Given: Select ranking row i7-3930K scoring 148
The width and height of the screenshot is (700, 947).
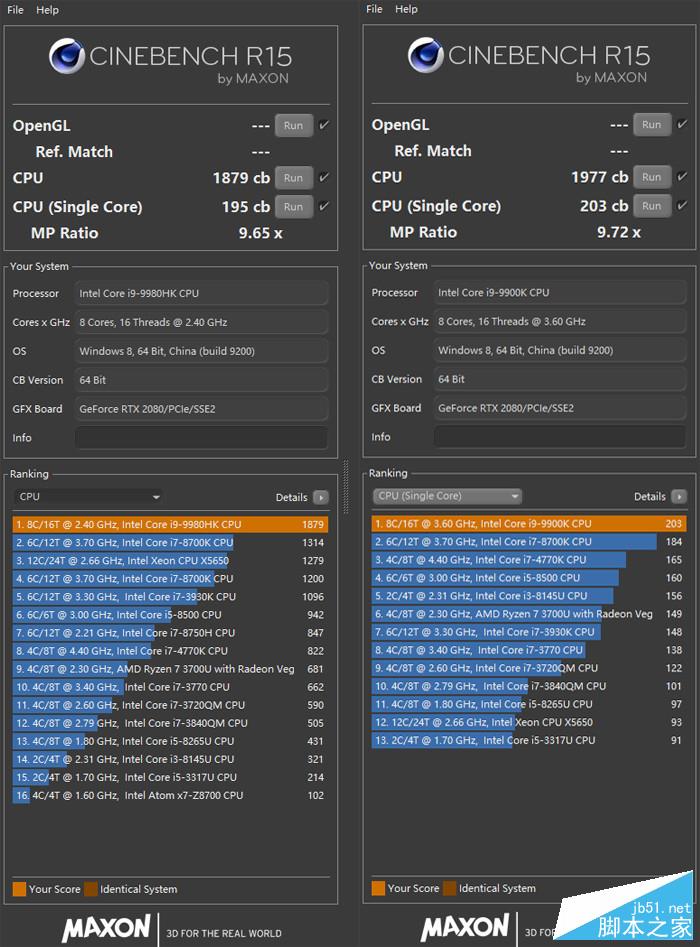Looking at the screenshot, I should (x=529, y=632).
